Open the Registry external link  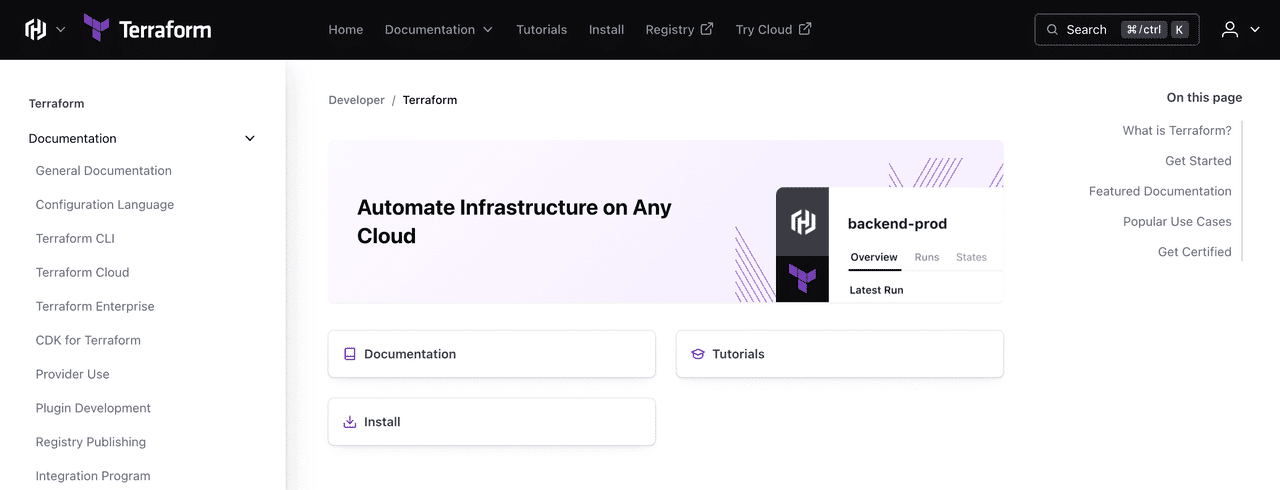click(679, 30)
